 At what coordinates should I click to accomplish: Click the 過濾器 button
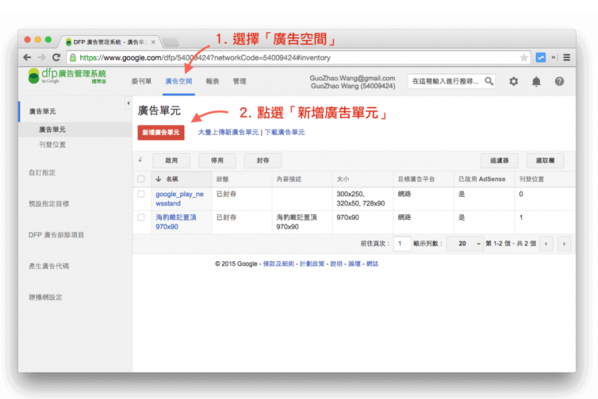pos(499,161)
